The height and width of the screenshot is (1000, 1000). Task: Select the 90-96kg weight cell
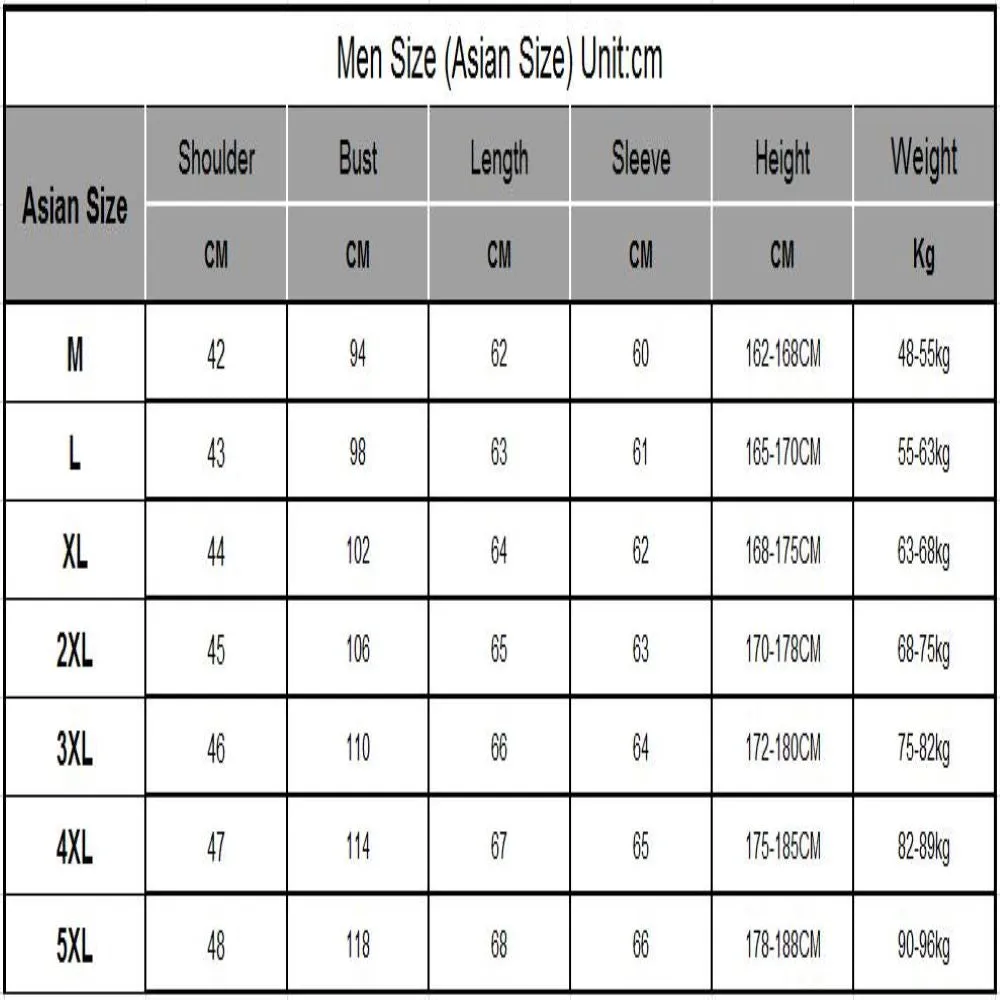(x=924, y=945)
